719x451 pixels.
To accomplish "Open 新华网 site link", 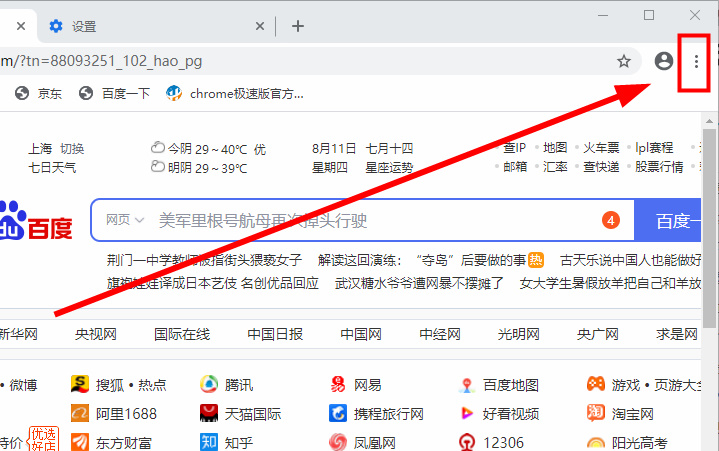I will (18, 334).
